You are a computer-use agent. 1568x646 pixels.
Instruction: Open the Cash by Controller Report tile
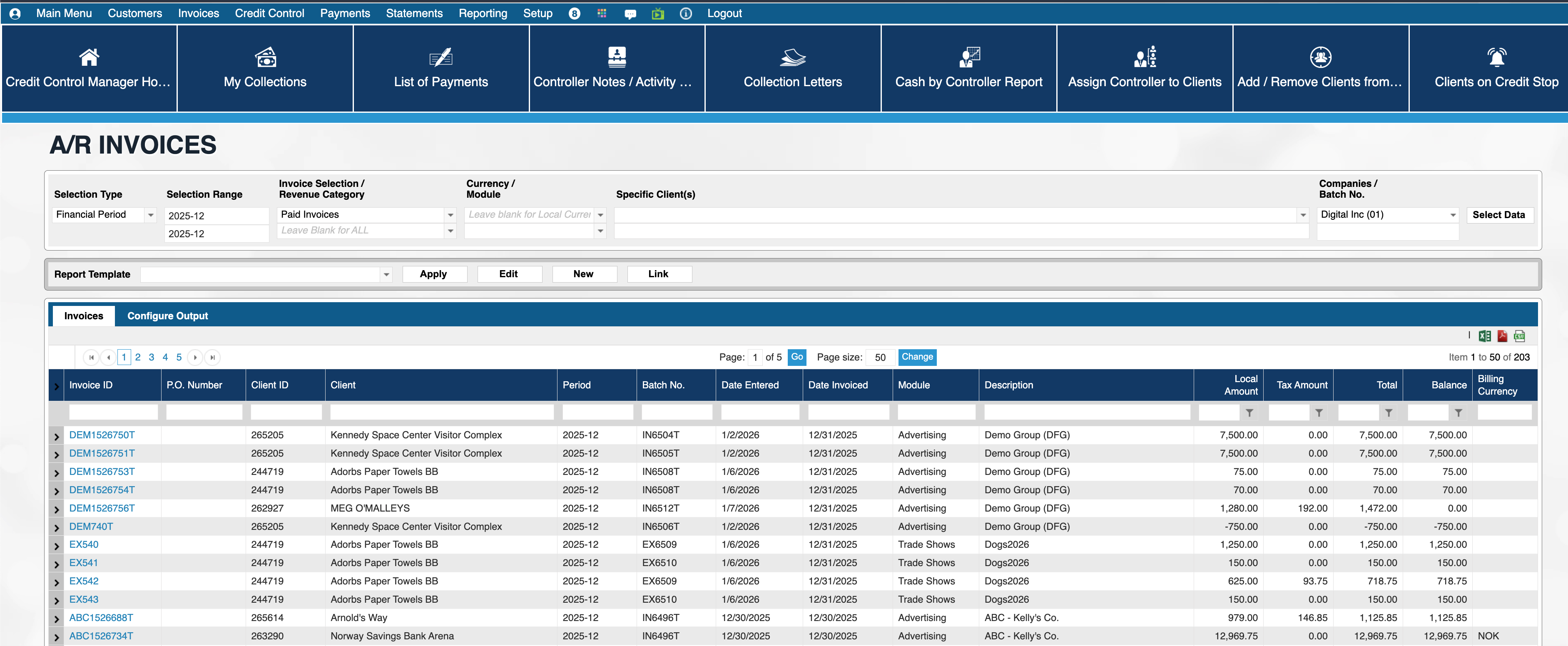tap(968, 68)
